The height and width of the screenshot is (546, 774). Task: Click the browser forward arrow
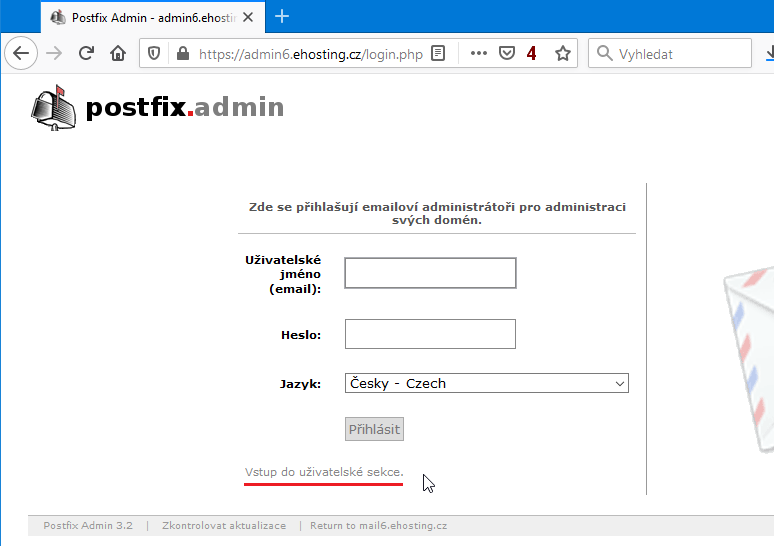[x=54, y=53]
